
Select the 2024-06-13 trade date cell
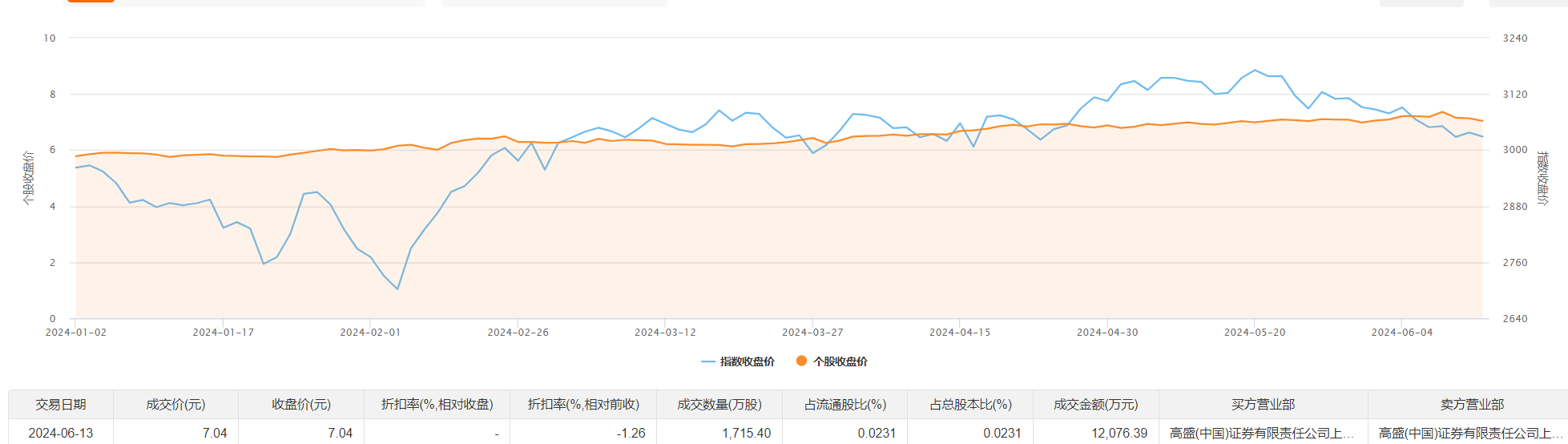[61, 433]
